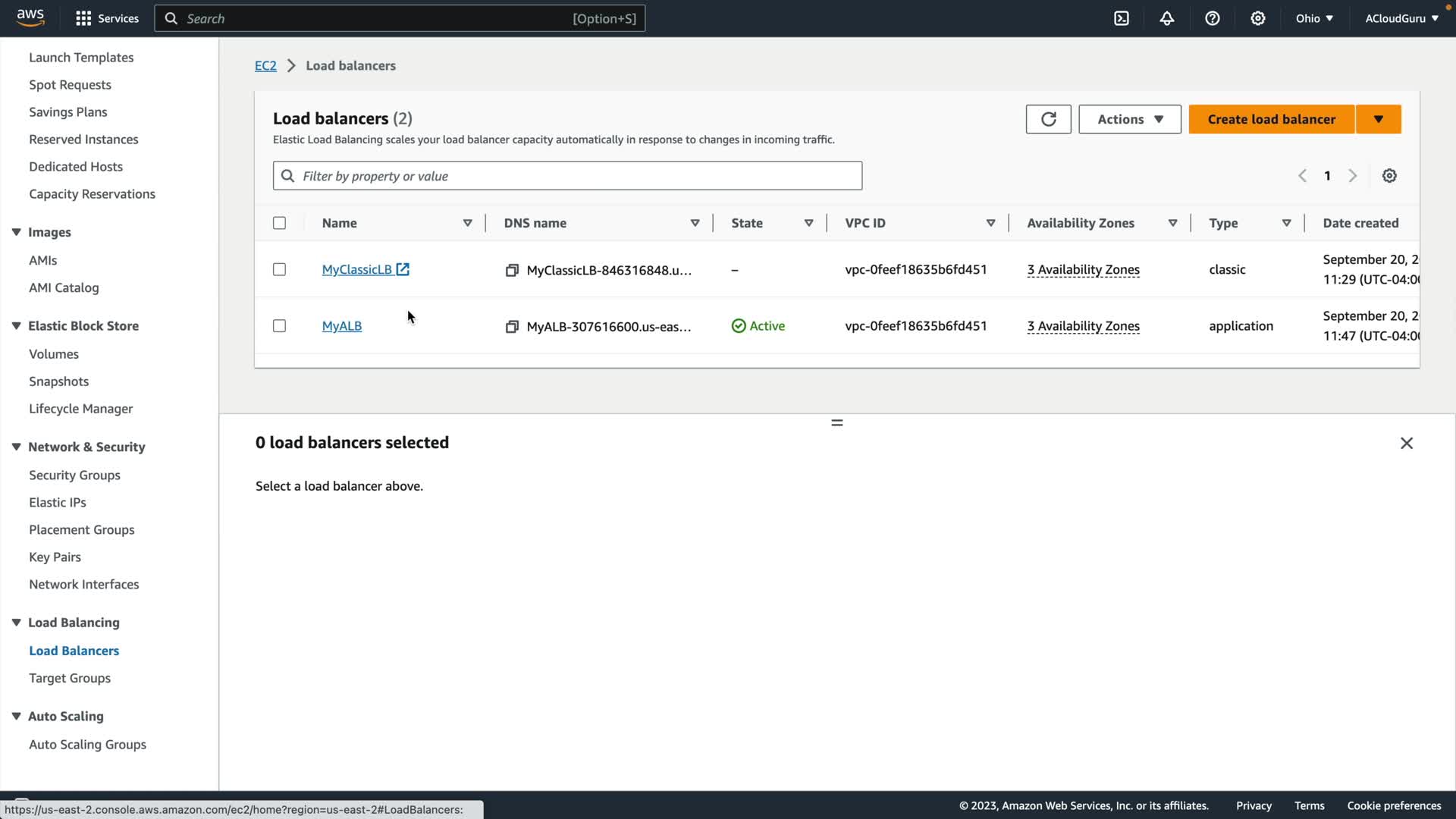1456x819 pixels.
Task: Toggle select-all load balancers checkbox
Action: point(279,223)
